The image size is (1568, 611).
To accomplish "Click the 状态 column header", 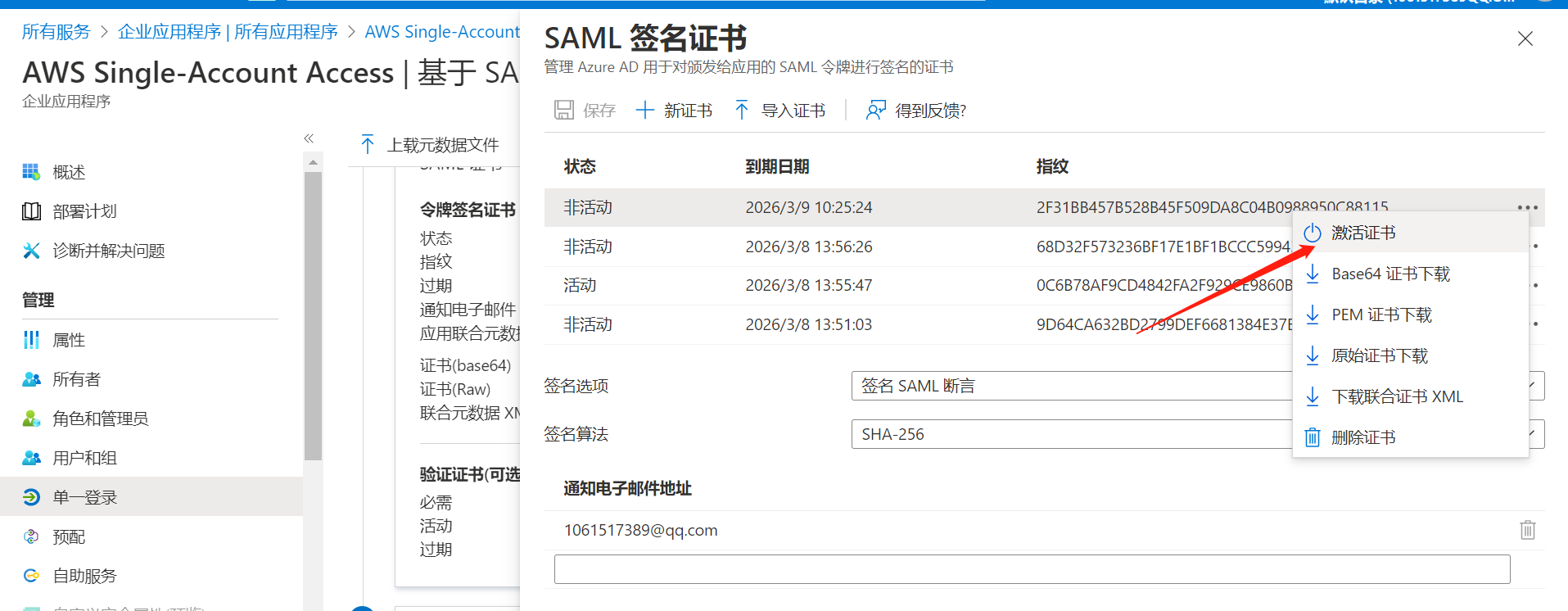I will coord(580,166).
